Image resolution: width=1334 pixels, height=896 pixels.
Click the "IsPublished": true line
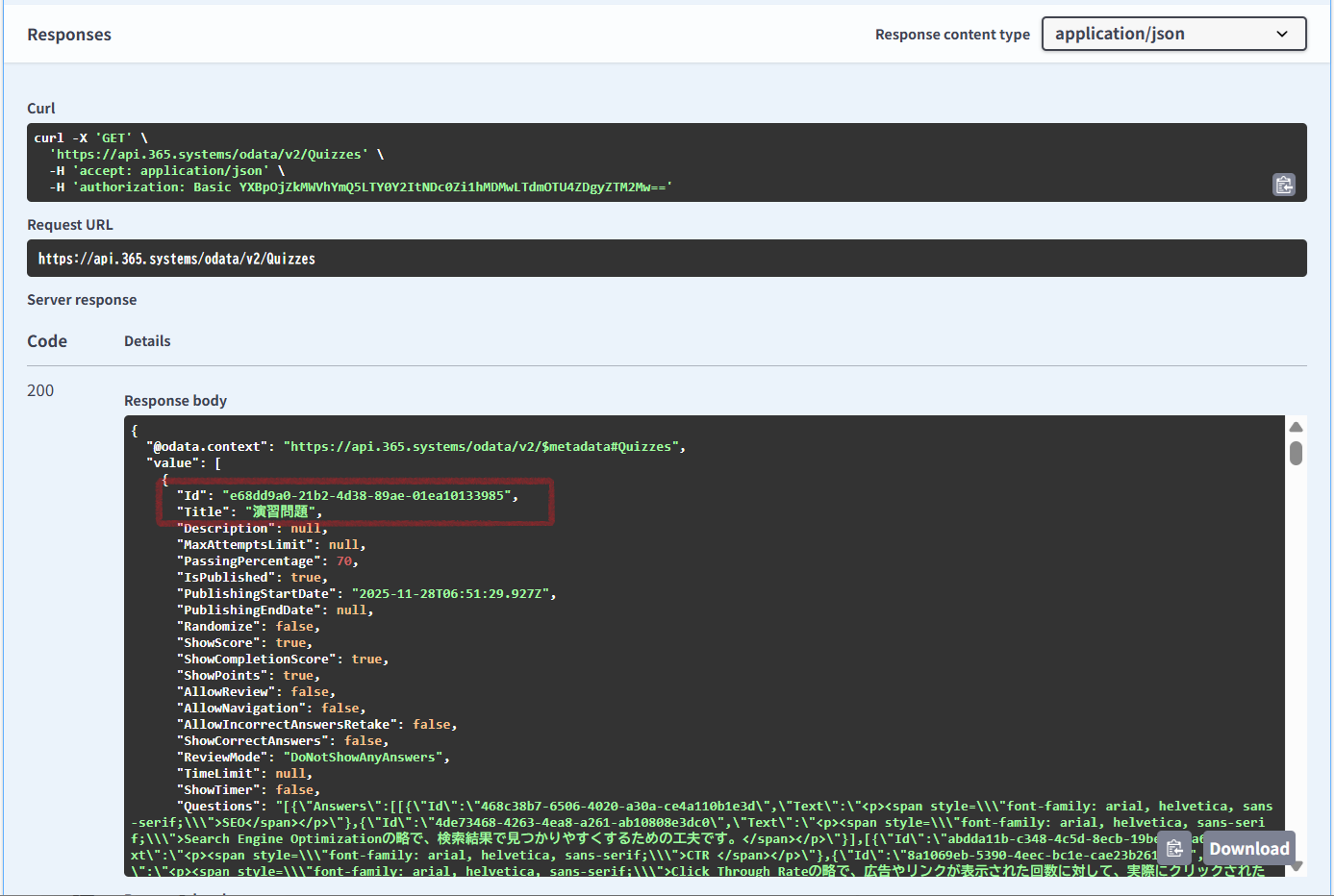pyautogui.click(x=252, y=578)
